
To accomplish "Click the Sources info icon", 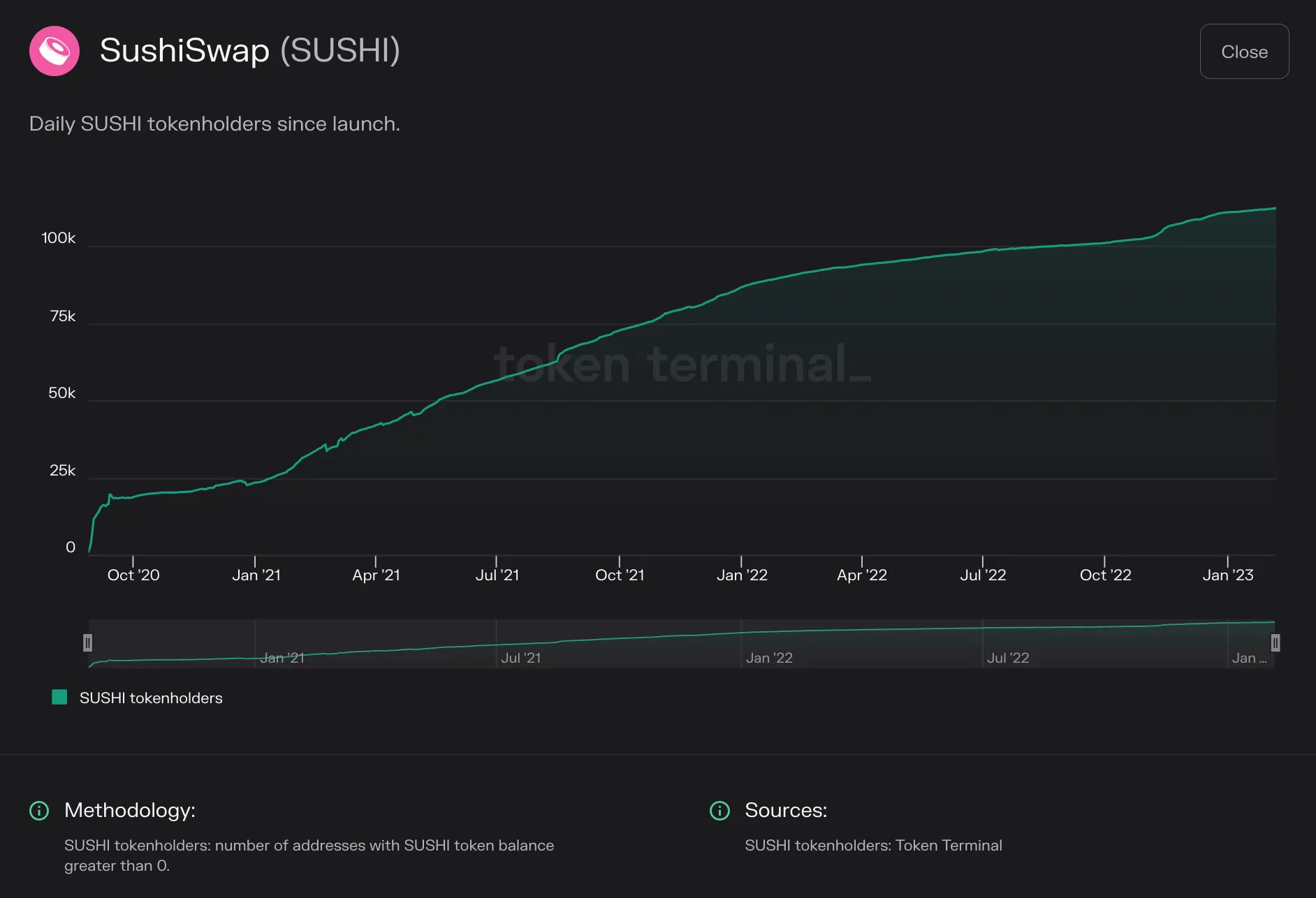I will pos(719,811).
